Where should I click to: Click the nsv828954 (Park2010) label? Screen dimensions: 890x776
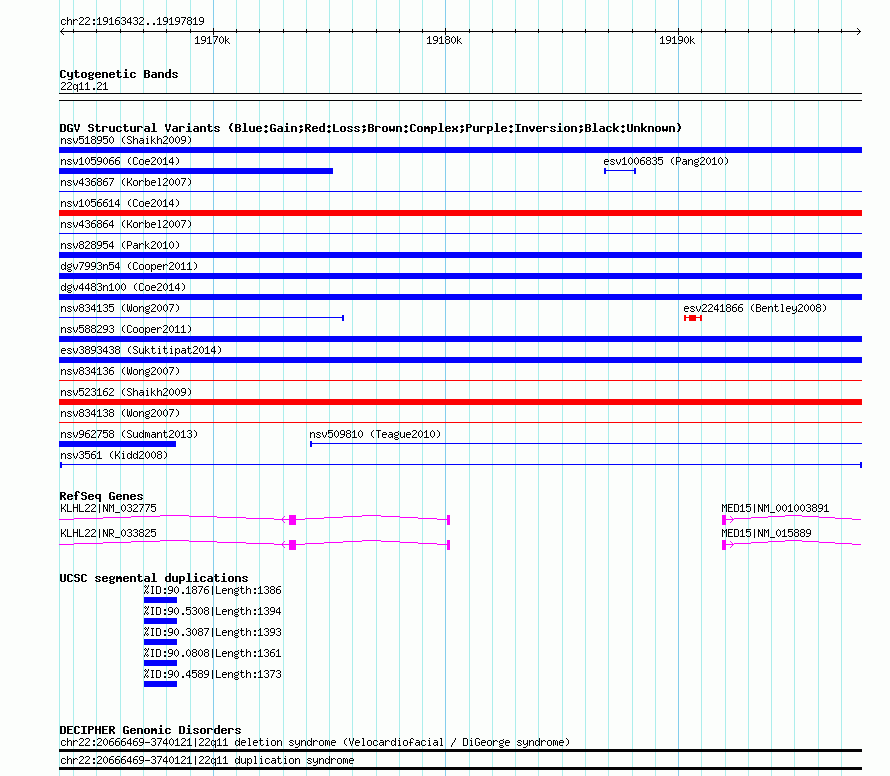point(120,245)
